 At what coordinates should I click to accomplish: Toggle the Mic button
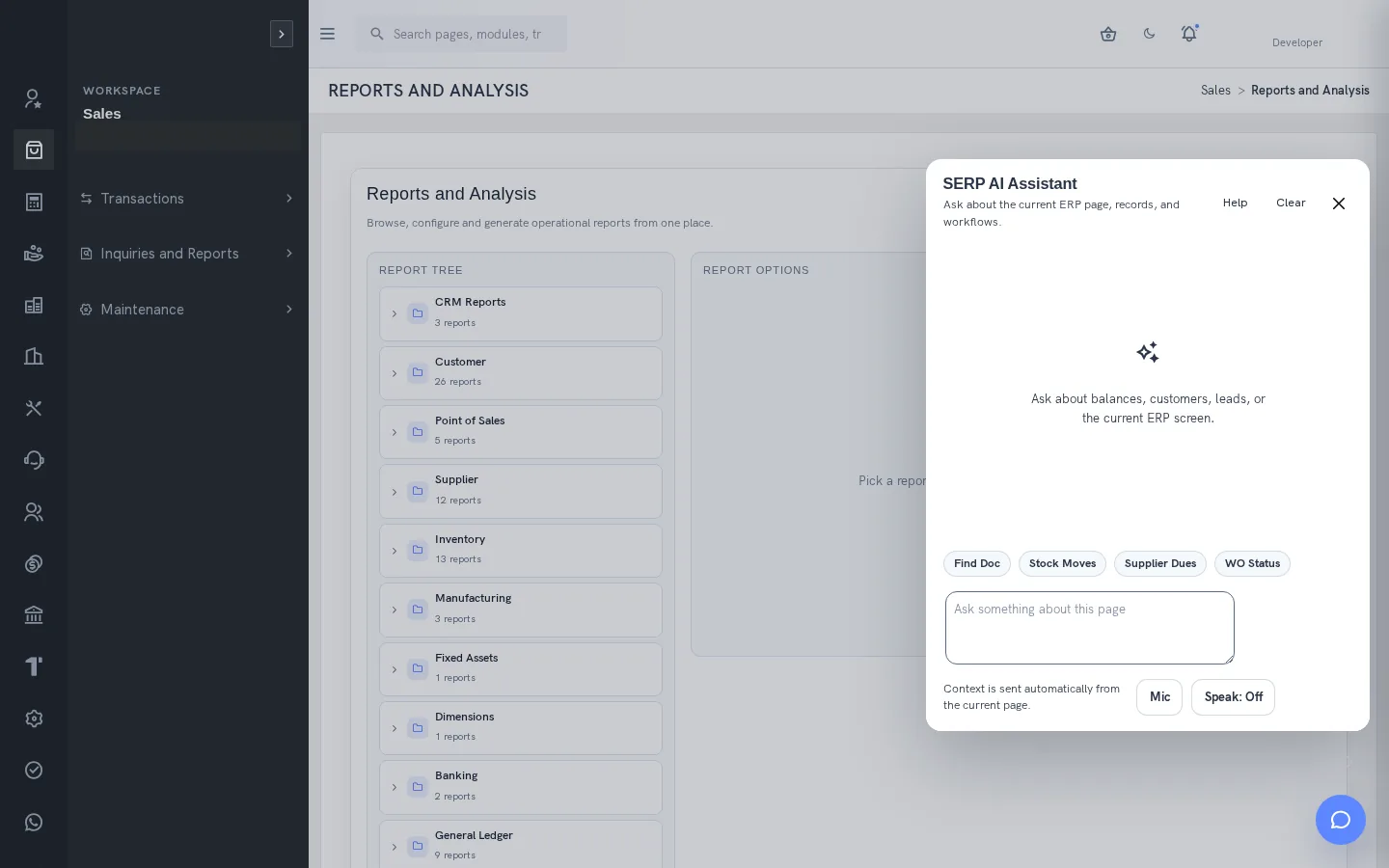coord(1159,697)
